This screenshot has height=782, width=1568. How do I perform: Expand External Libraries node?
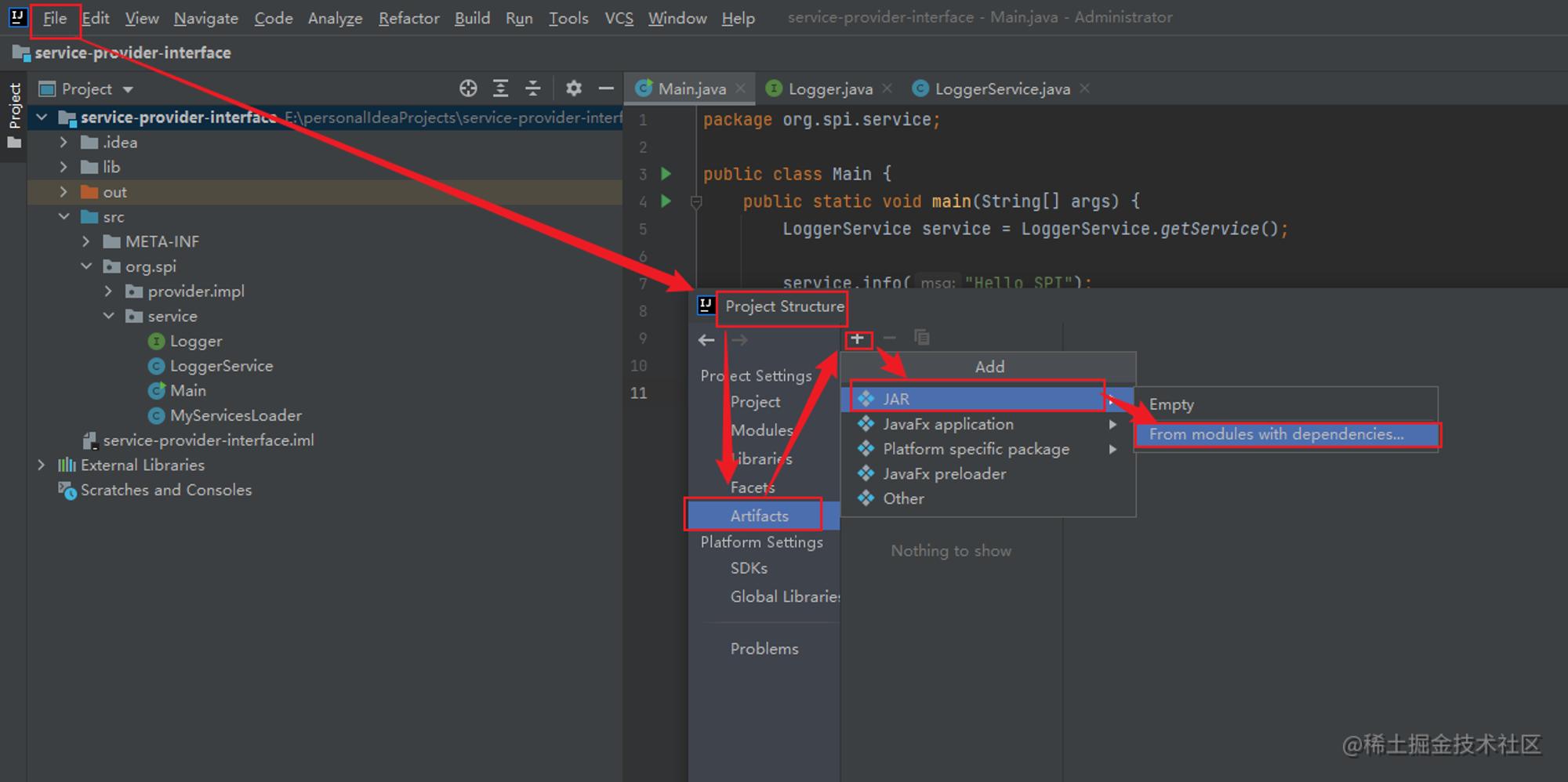pyautogui.click(x=42, y=465)
